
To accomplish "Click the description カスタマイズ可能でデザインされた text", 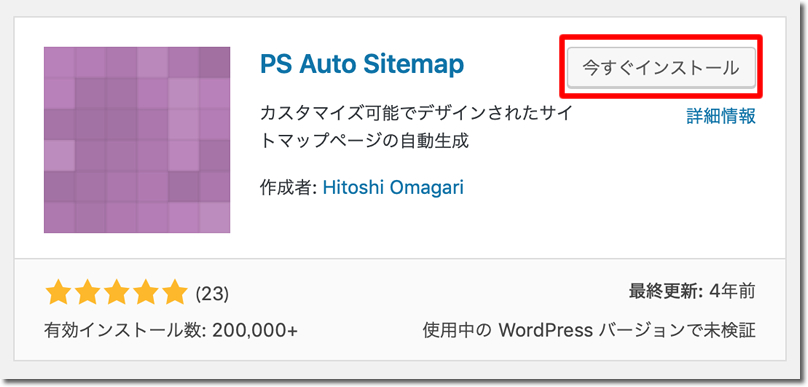I will coord(417,127).
